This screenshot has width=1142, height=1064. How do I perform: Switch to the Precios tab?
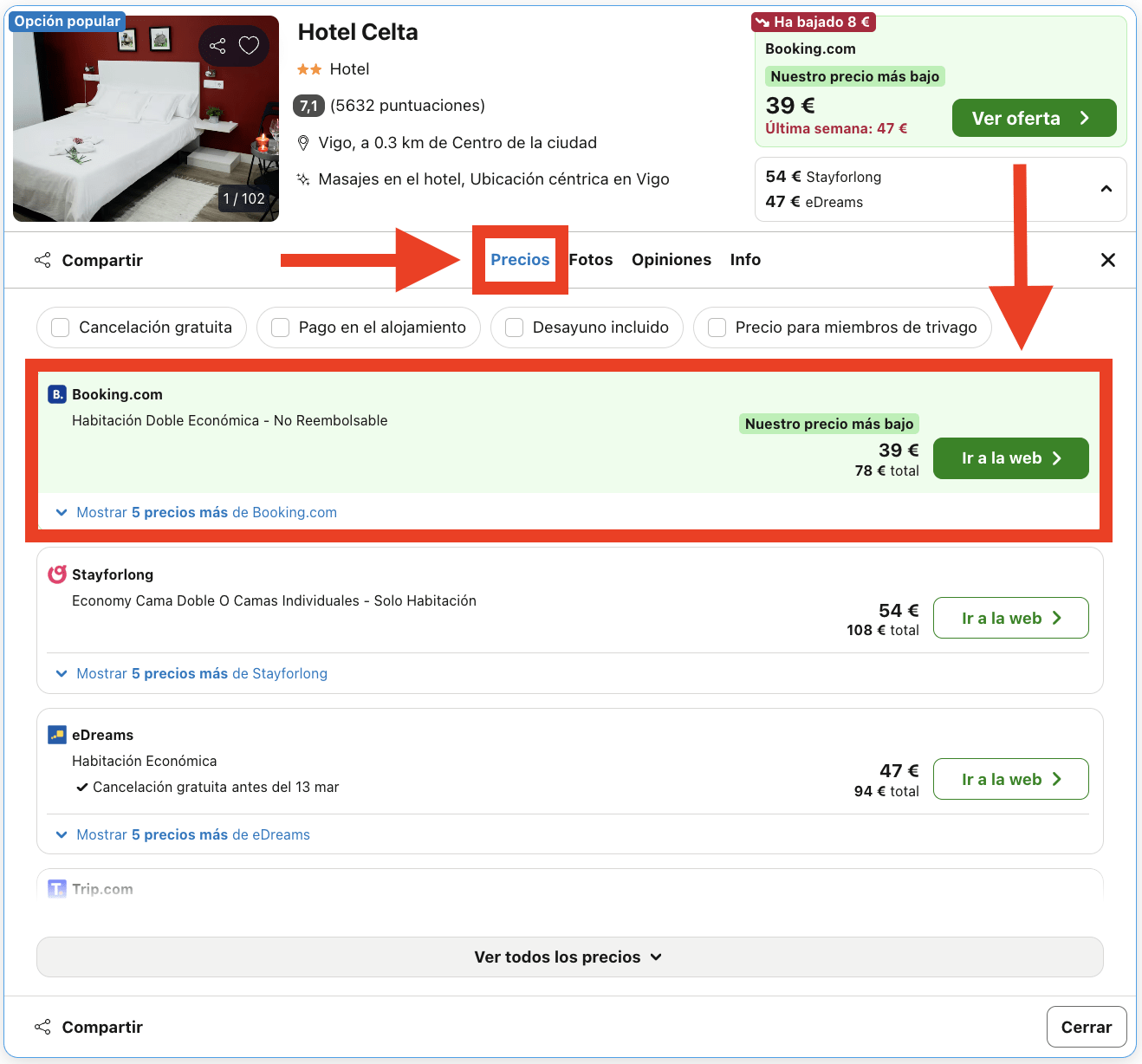(x=520, y=260)
